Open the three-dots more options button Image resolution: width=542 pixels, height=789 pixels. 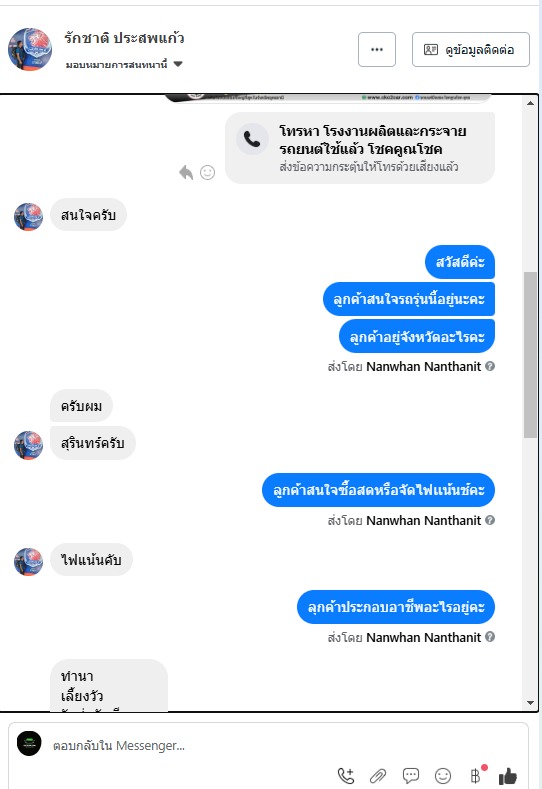[377, 49]
